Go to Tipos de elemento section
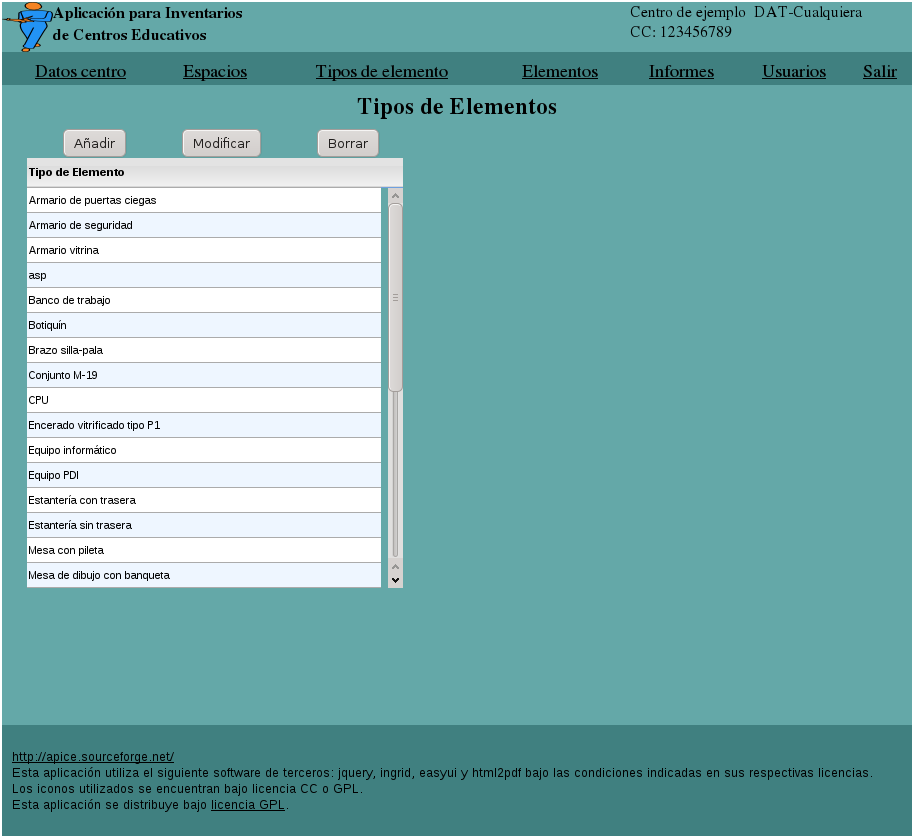The image size is (913, 838). [381, 71]
